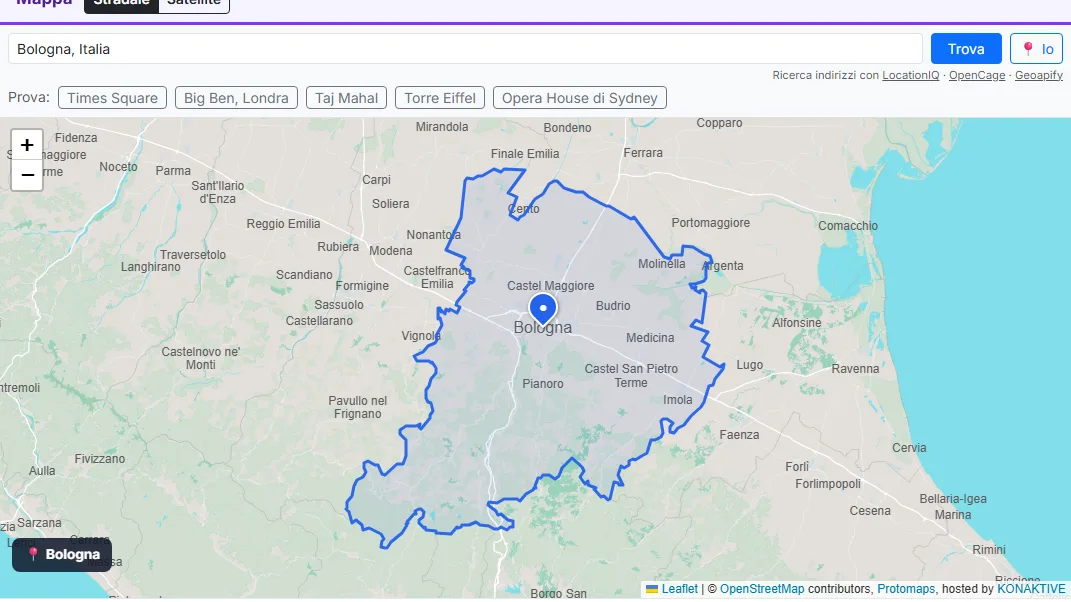
Task: Click the Comacchio label on map
Action: 848,226
